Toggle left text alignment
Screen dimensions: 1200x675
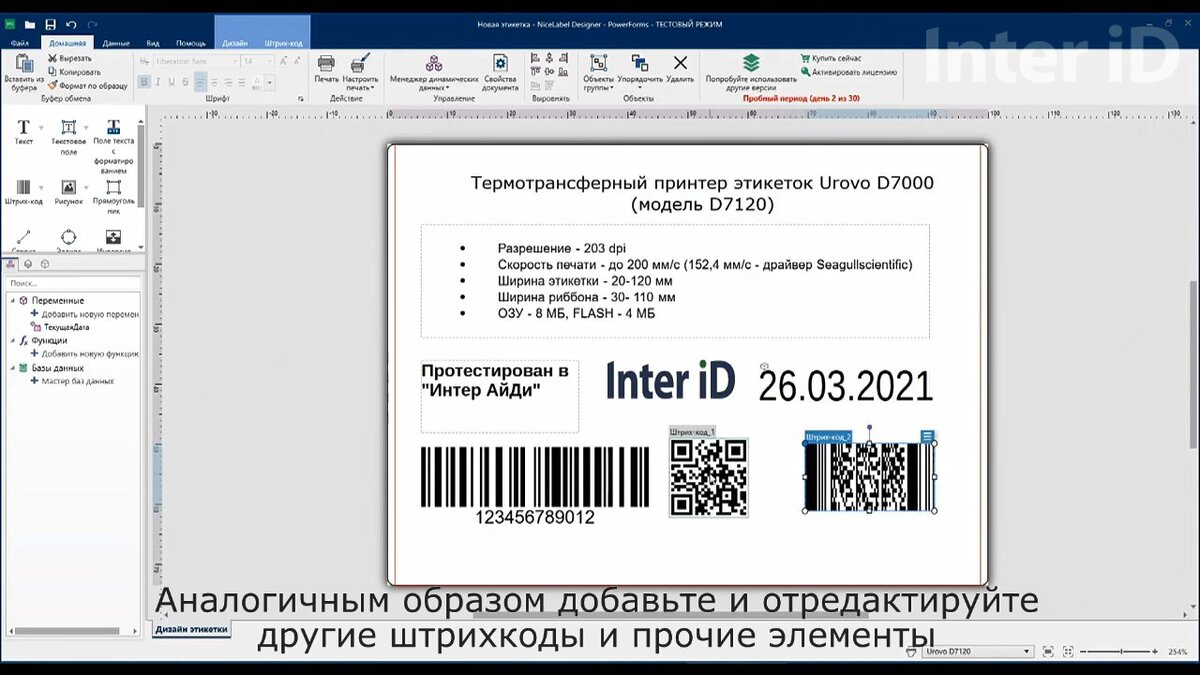pos(201,82)
